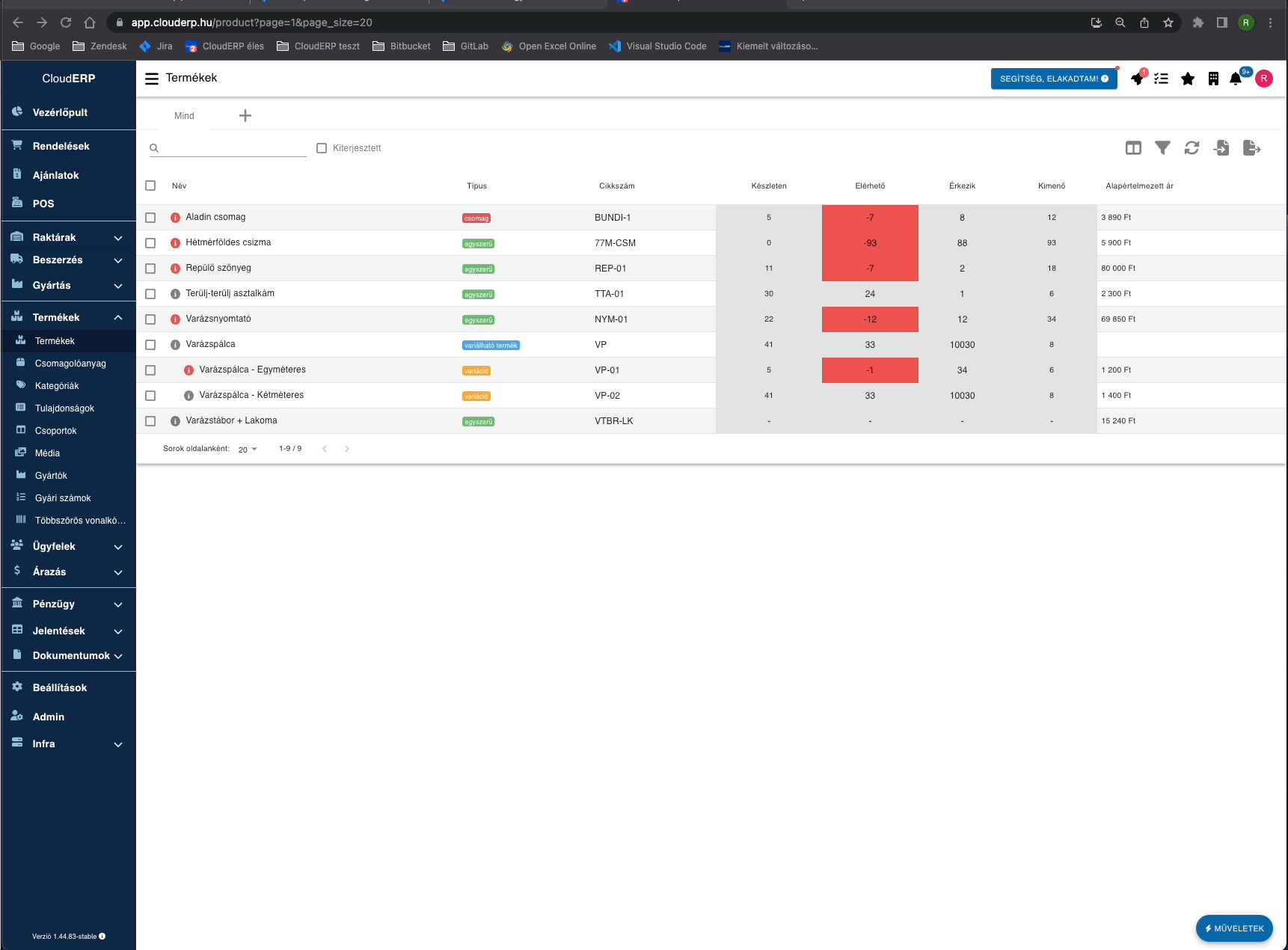Open the notifications bell icon
The image size is (1288, 950).
click(x=1236, y=79)
